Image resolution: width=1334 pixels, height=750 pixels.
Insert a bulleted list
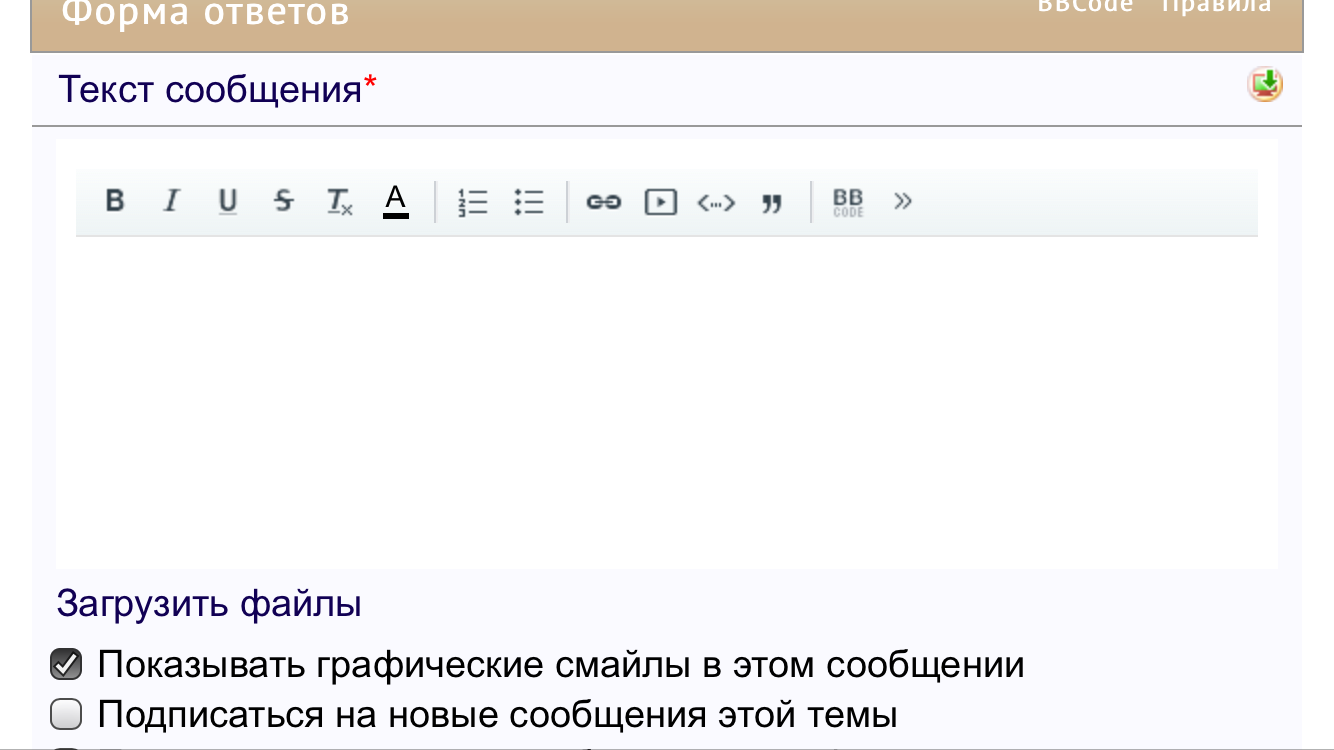pos(528,202)
